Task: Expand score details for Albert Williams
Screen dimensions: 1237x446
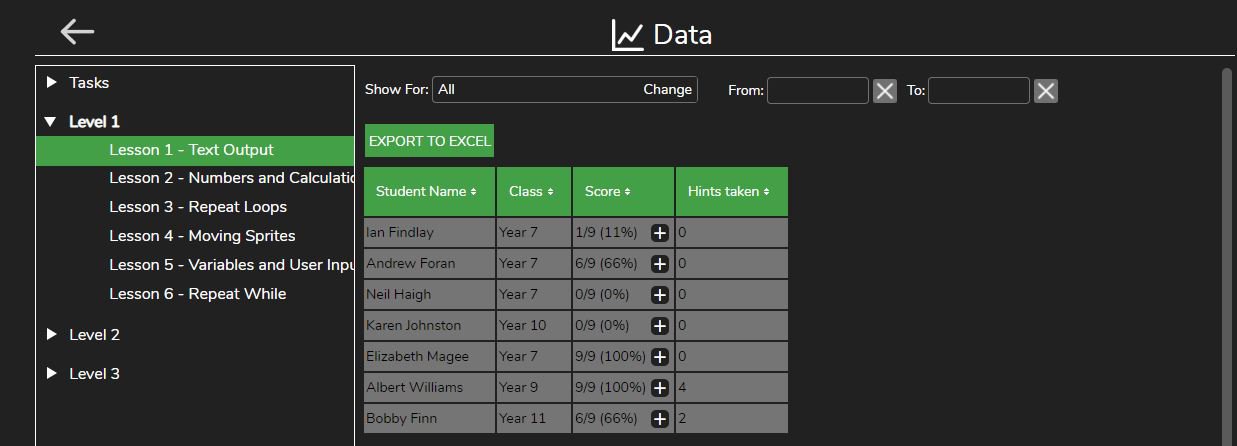Action: (x=660, y=388)
